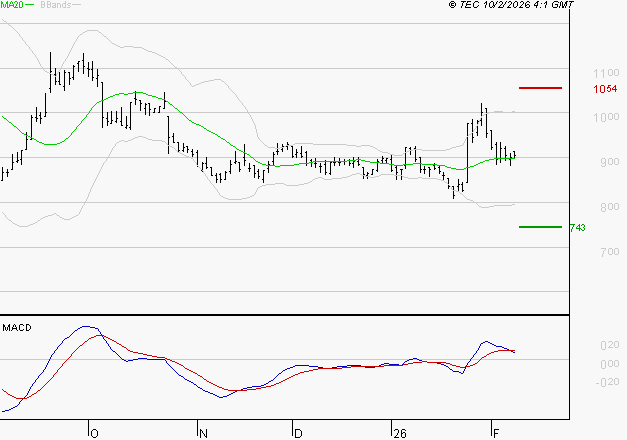The width and height of the screenshot is (627, 440).
Task: Click the F month axis label
Action: pos(496,434)
